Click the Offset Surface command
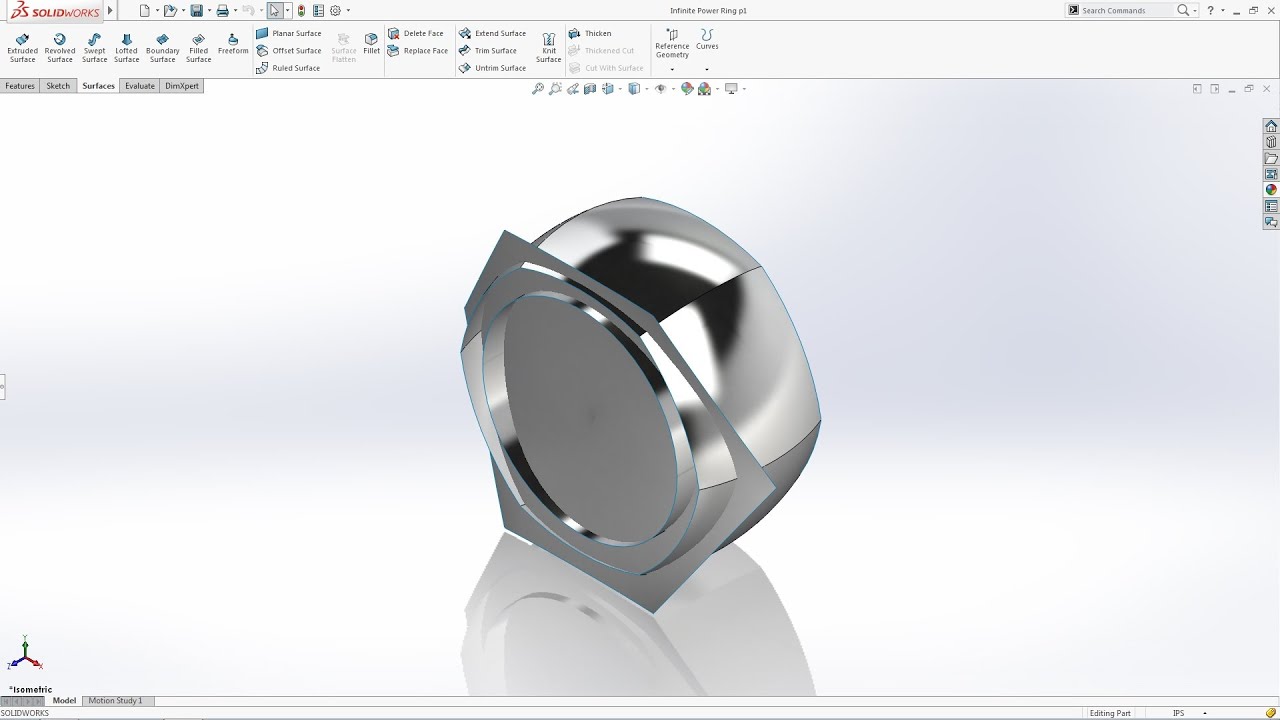The image size is (1280, 720). coord(289,50)
